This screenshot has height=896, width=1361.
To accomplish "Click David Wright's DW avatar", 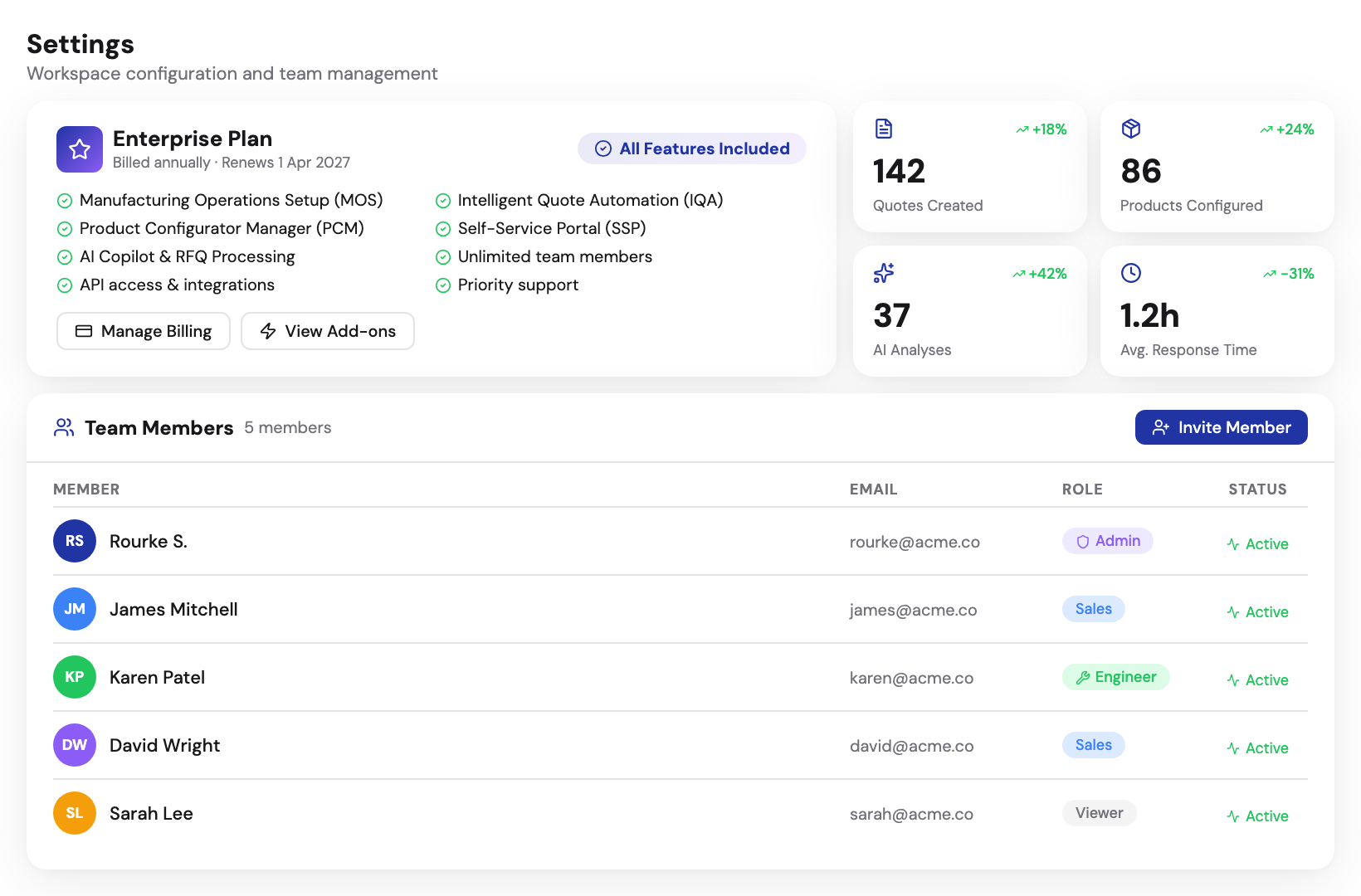I will (x=74, y=745).
